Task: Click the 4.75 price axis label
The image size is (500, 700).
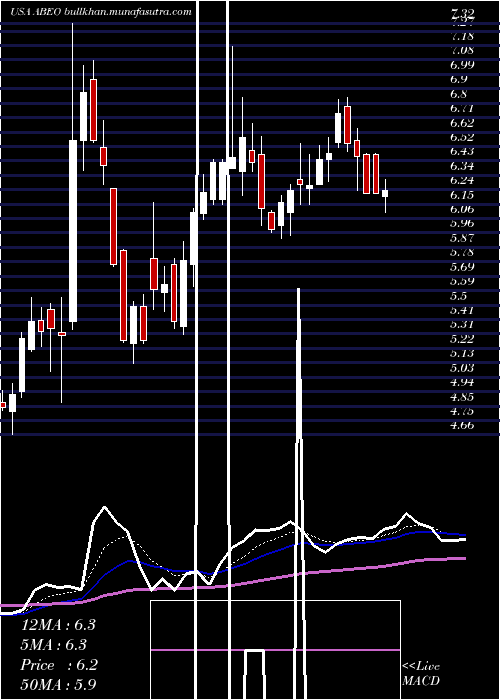Action: click(x=462, y=411)
